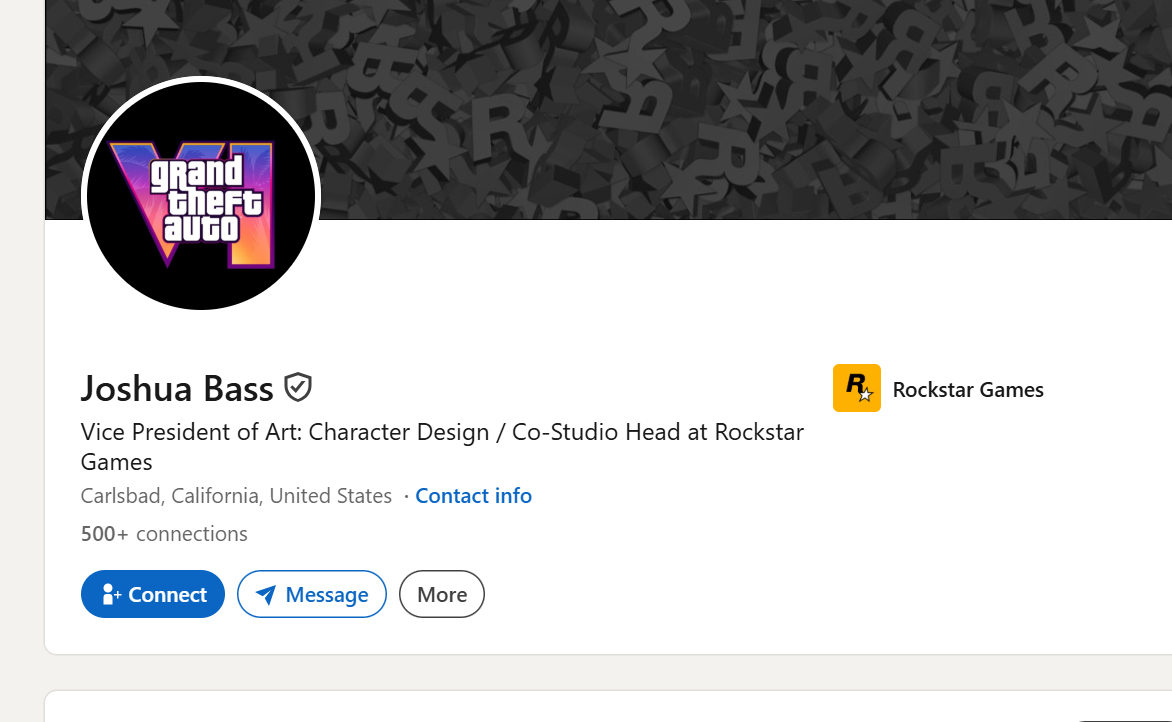
Task: Click the yellow R star logo square
Action: coord(857,388)
